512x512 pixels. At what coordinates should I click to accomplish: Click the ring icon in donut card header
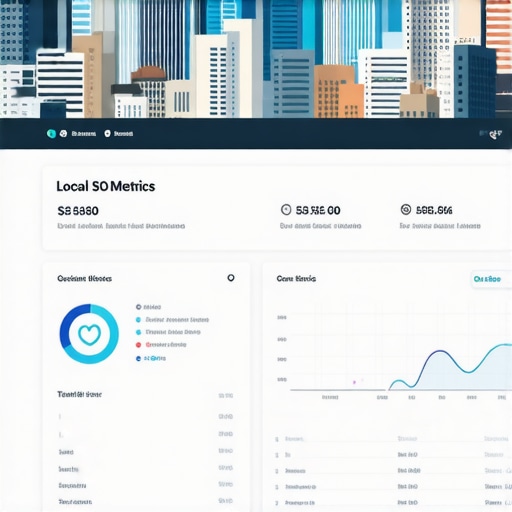[231, 278]
